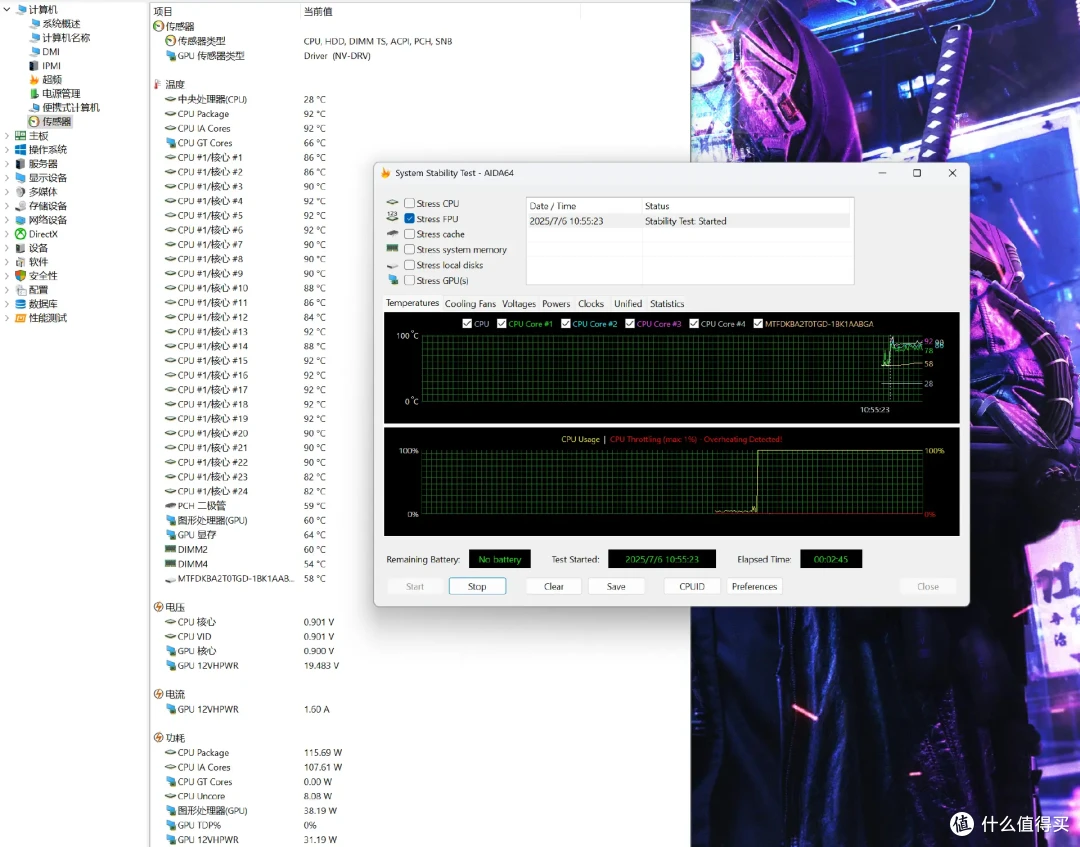
Task: Click the 多媒体 multimedia icon
Action: tap(20, 191)
